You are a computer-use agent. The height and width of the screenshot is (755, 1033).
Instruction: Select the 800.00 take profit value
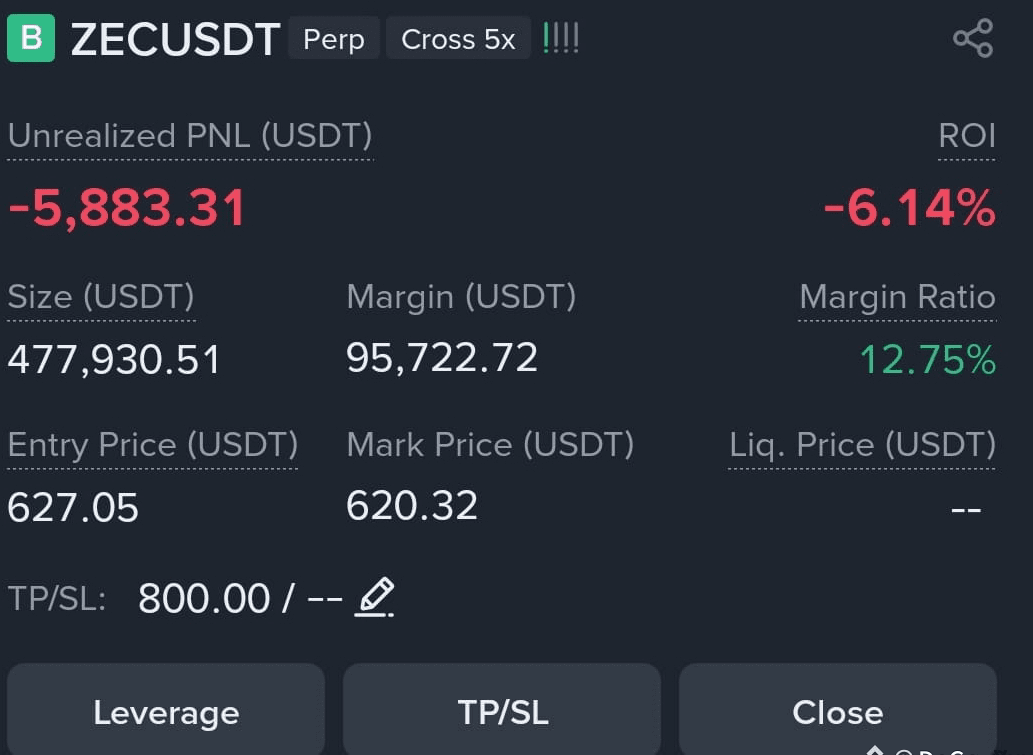204,598
